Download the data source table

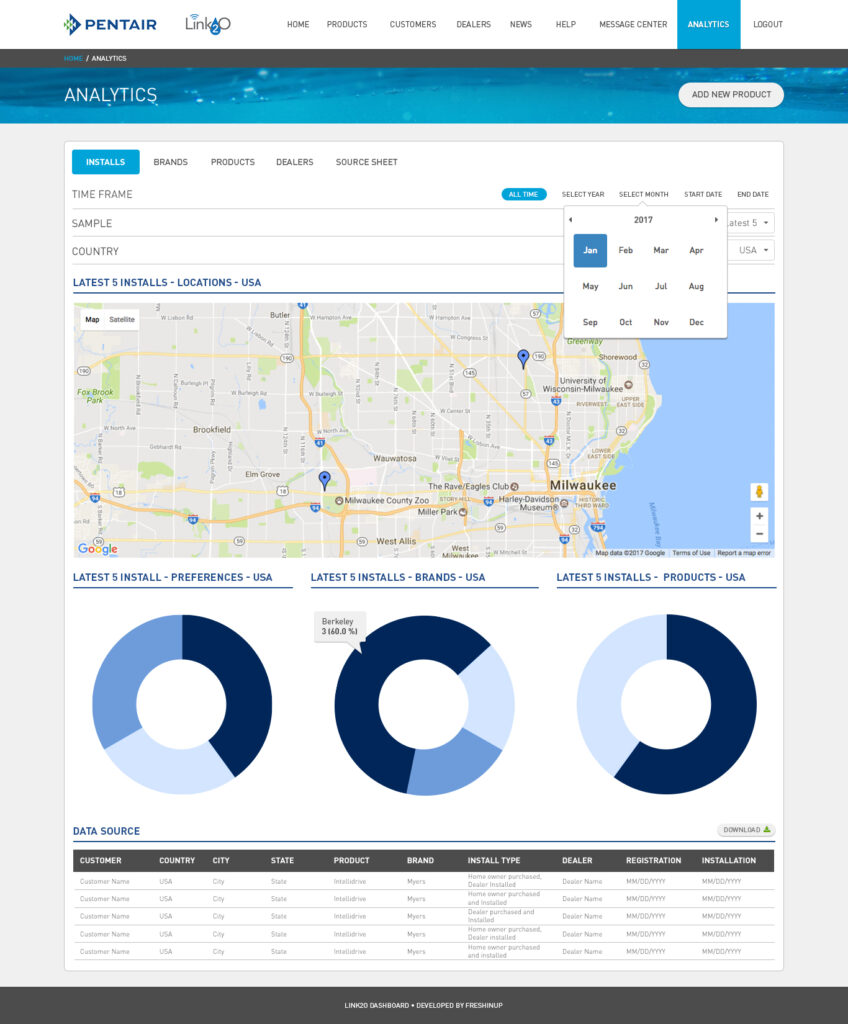(746, 830)
